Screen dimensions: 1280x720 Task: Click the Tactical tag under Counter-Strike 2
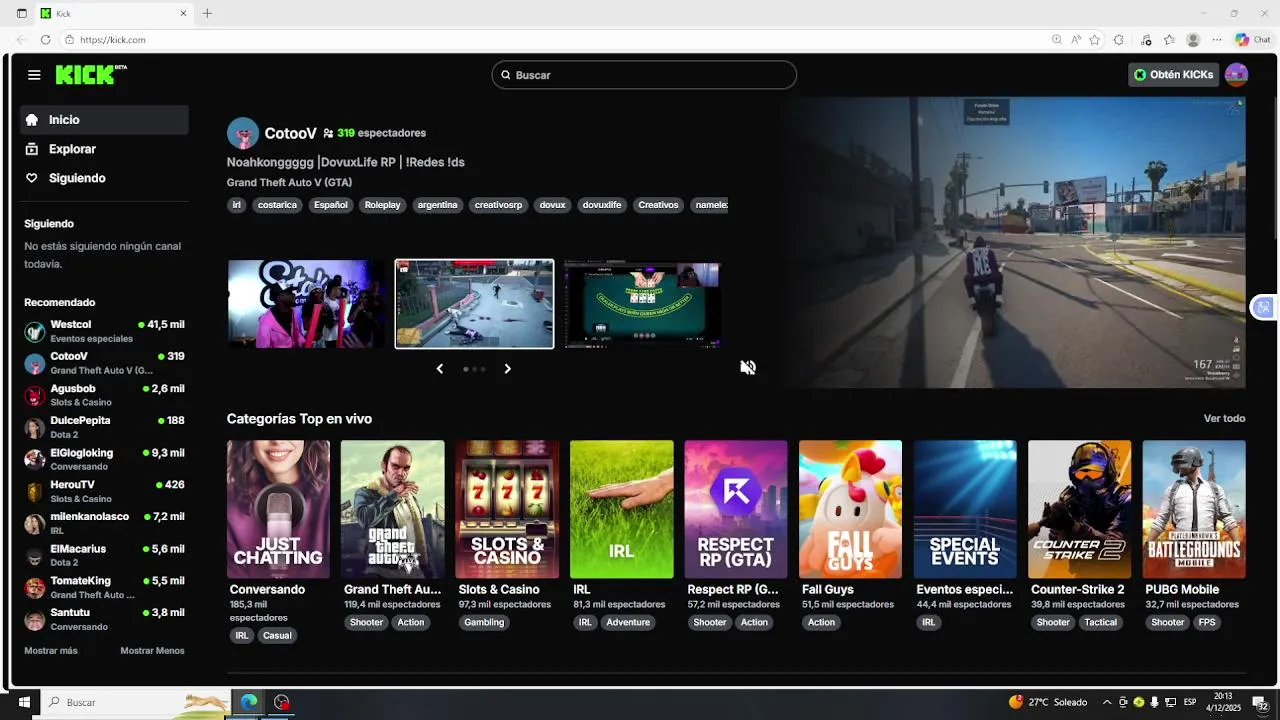point(1100,622)
